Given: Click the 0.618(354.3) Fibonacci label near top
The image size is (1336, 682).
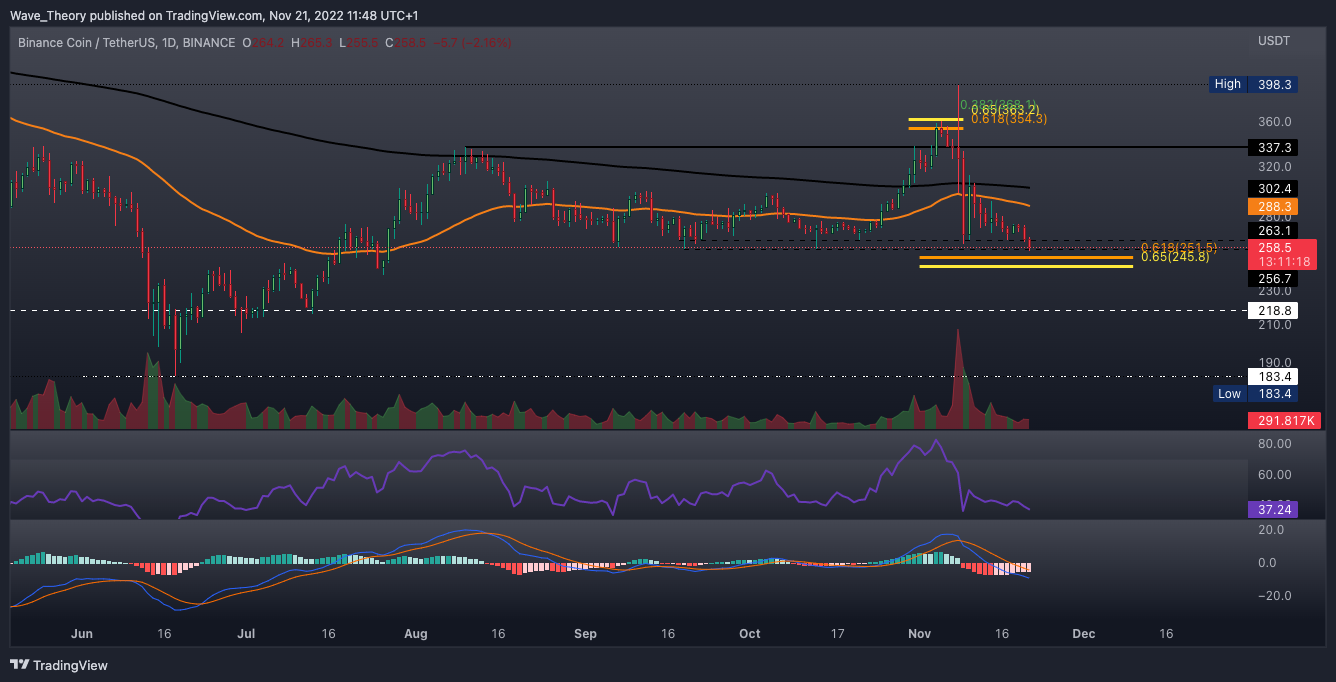Looking at the screenshot, I should pyautogui.click(x=1008, y=119).
